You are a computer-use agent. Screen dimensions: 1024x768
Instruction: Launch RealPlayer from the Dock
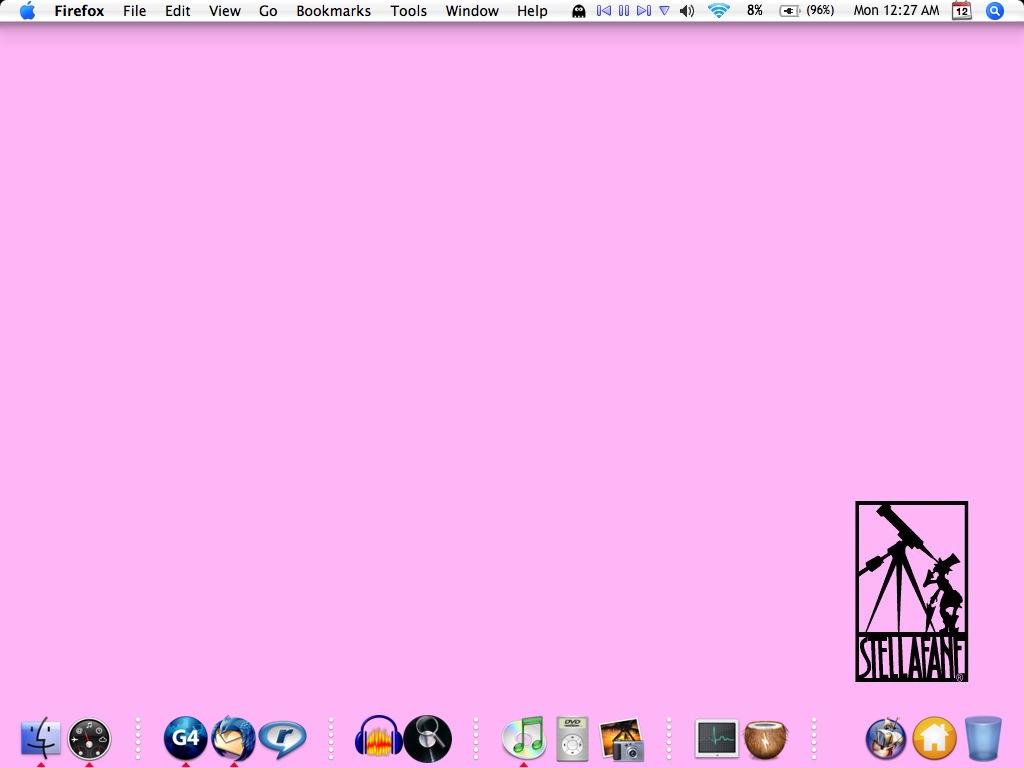click(282, 739)
